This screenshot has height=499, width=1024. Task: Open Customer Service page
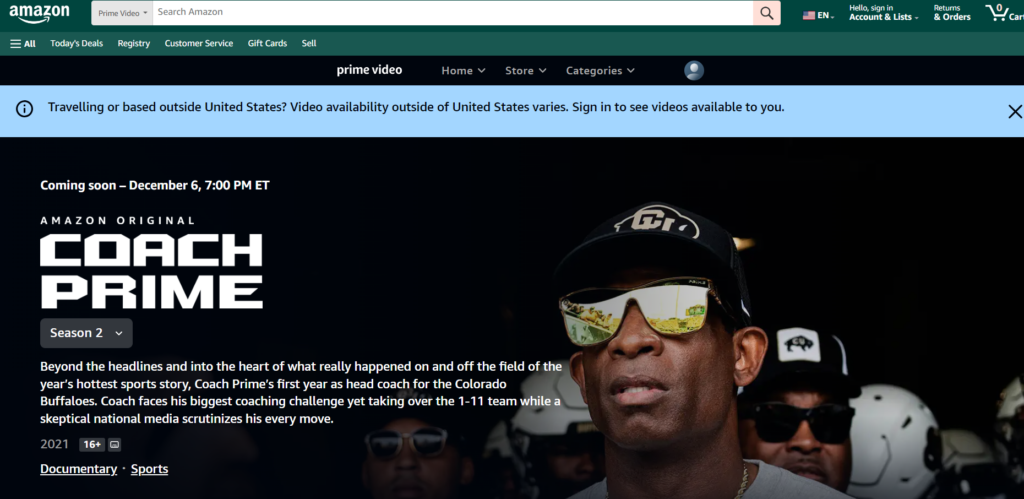click(x=199, y=44)
